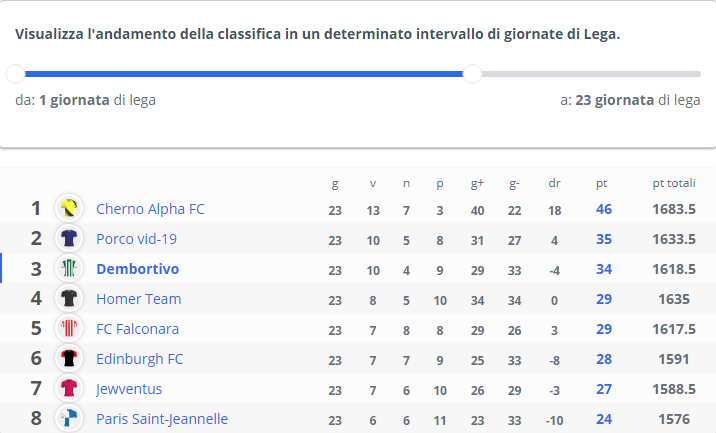Click the pt totali column header
Viewport: 716px width, 433px height.
tap(674, 183)
